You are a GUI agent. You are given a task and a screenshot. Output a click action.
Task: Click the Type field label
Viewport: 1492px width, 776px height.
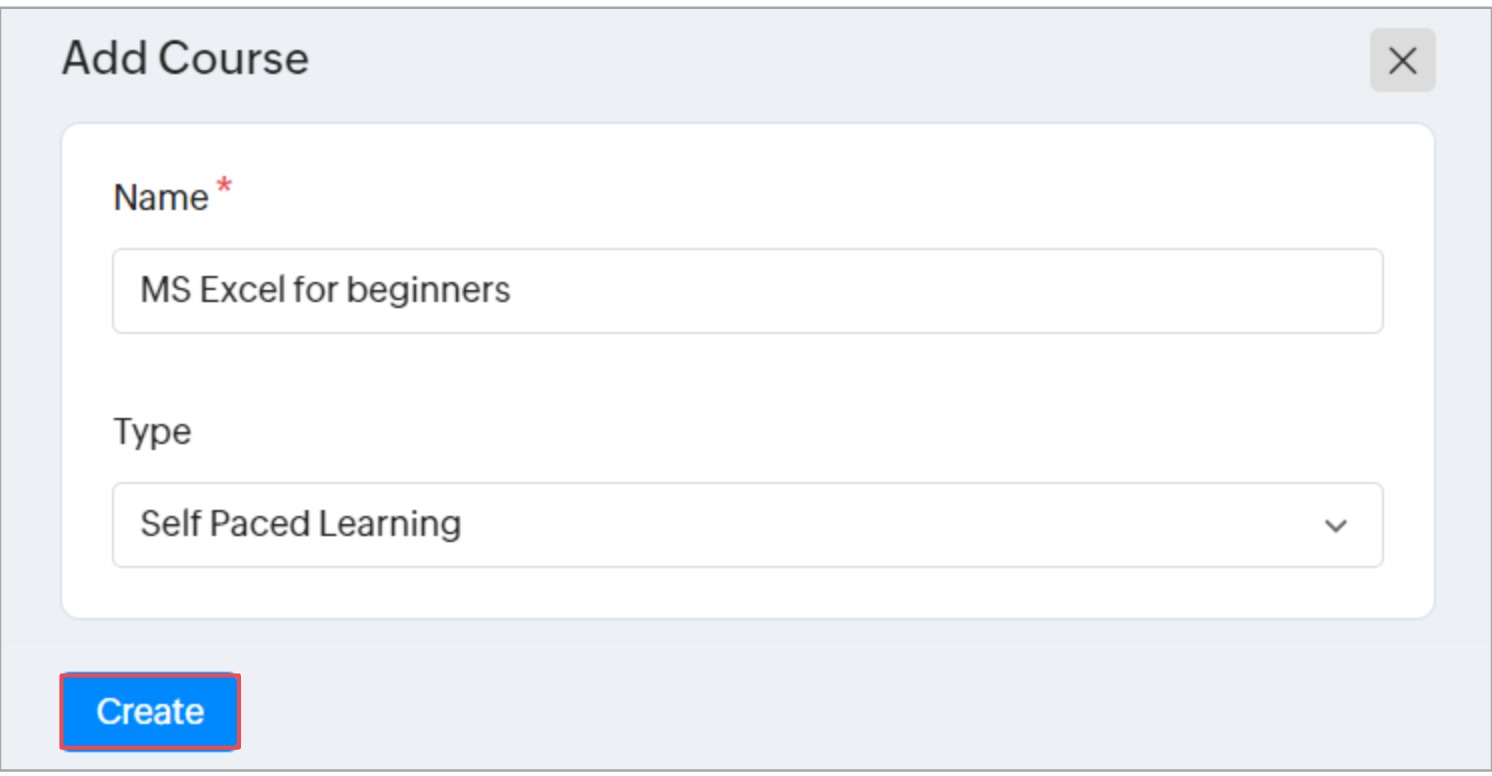click(151, 432)
